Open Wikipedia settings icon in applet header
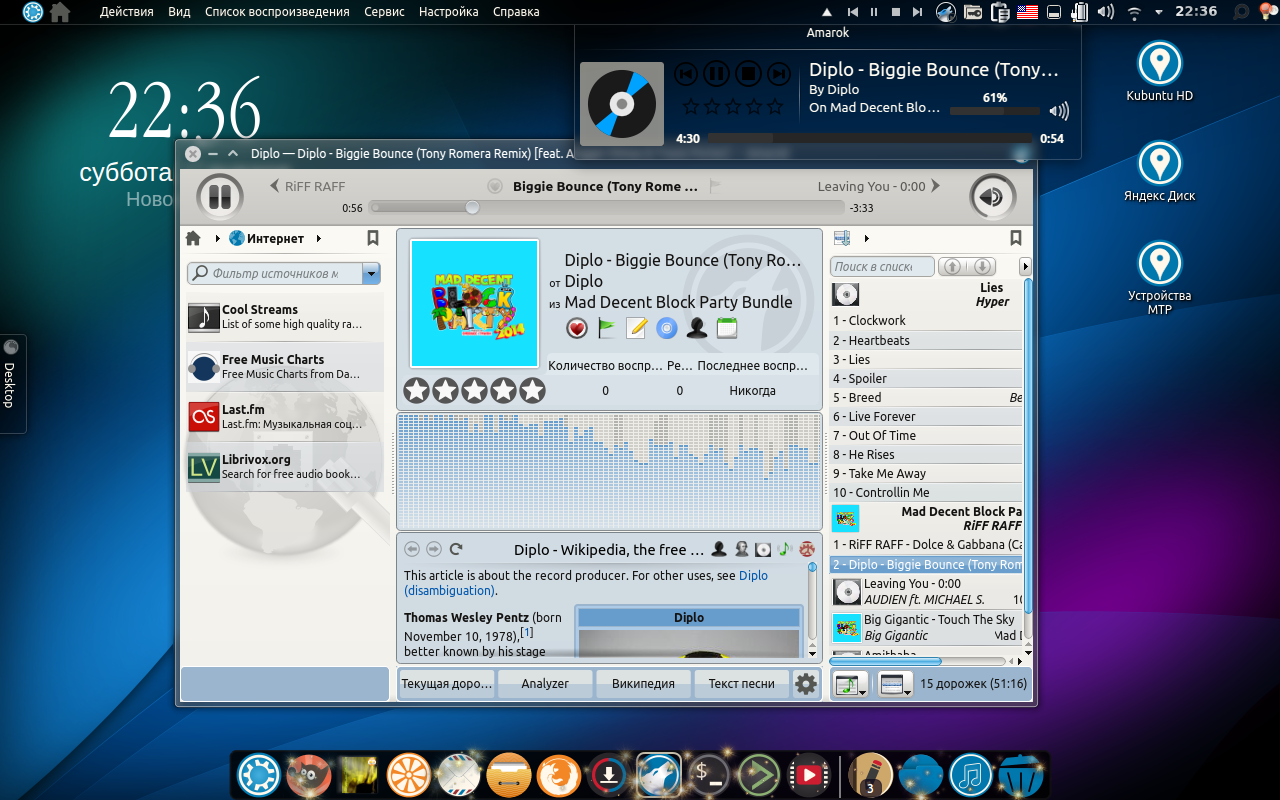This screenshot has width=1280, height=800. pyautogui.click(x=807, y=549)
